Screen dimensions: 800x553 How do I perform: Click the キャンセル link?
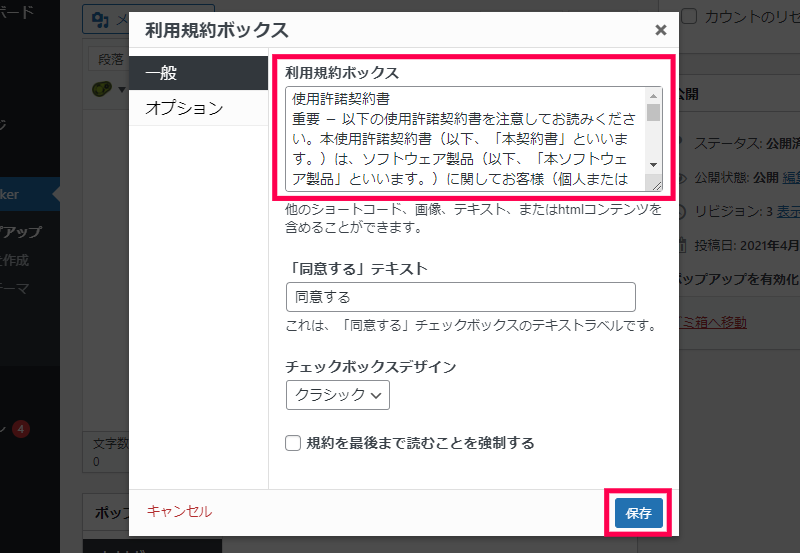179,511
